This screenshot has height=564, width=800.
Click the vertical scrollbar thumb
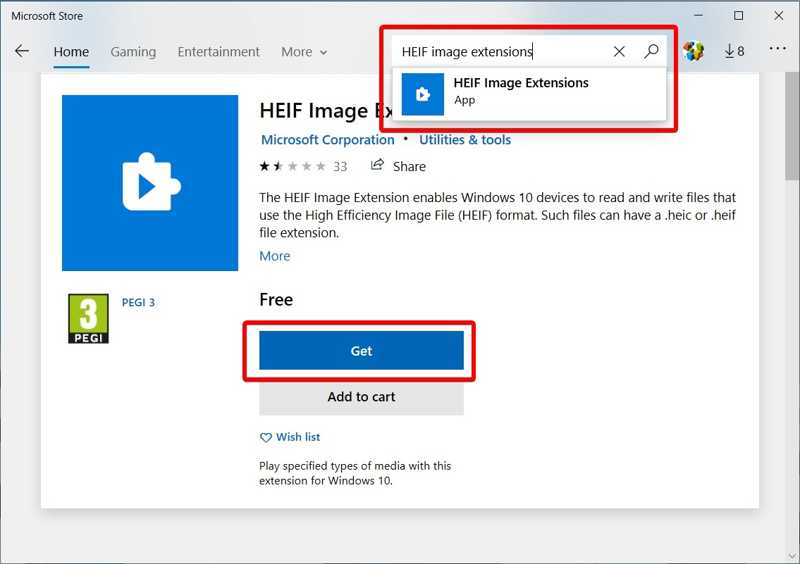coord(792,126)
